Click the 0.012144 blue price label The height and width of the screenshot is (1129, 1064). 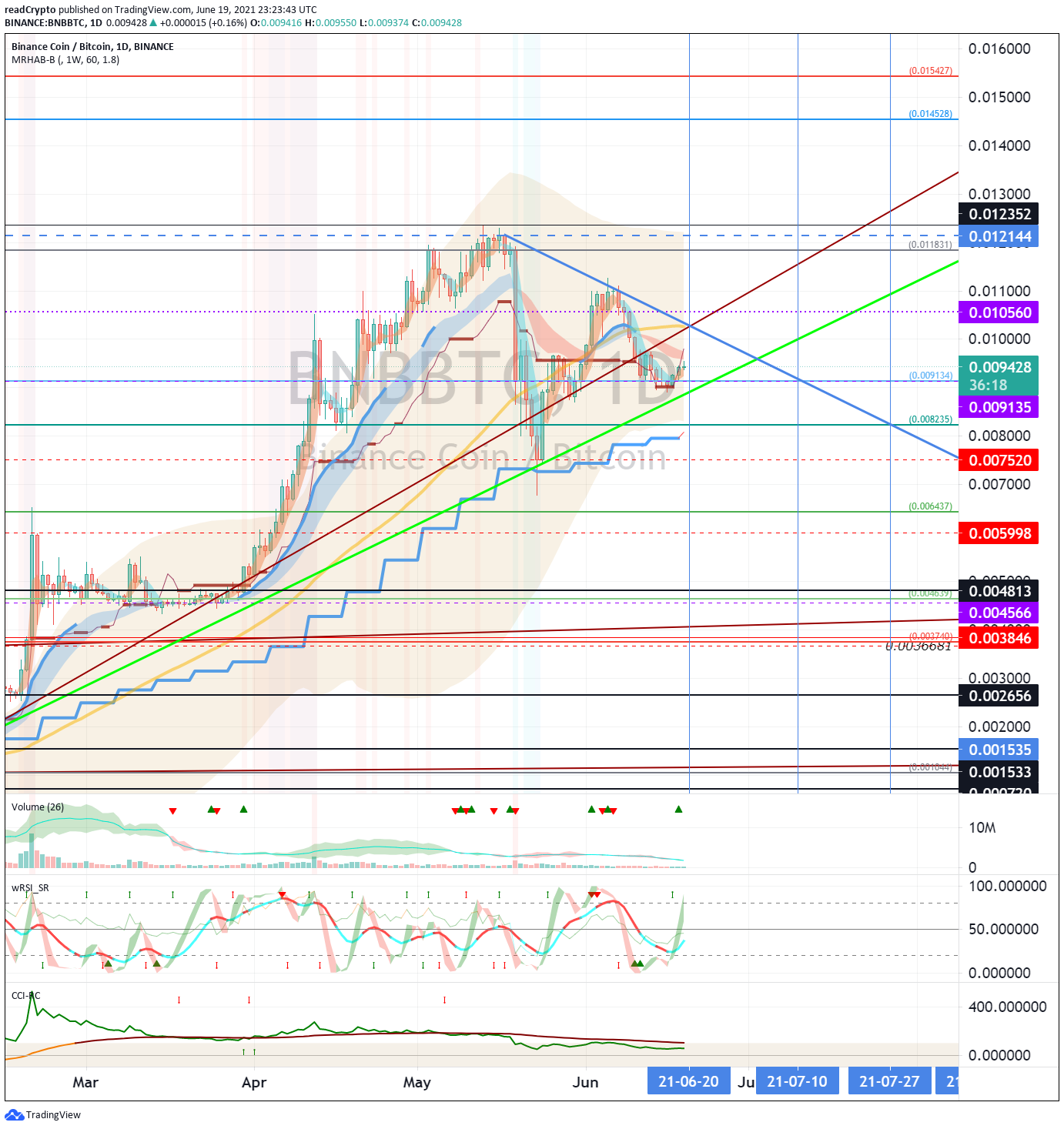coord(999,236)
